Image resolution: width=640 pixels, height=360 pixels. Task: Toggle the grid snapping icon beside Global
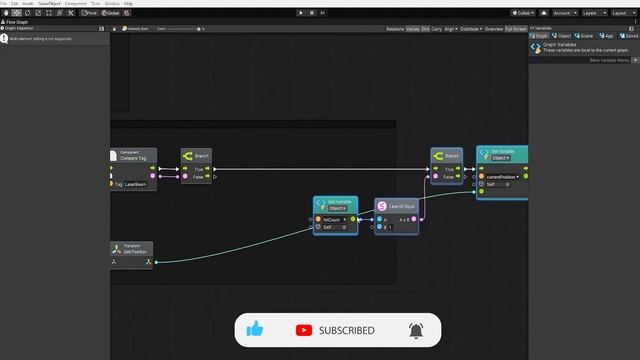pyautogui.click(x=127, y=13)
